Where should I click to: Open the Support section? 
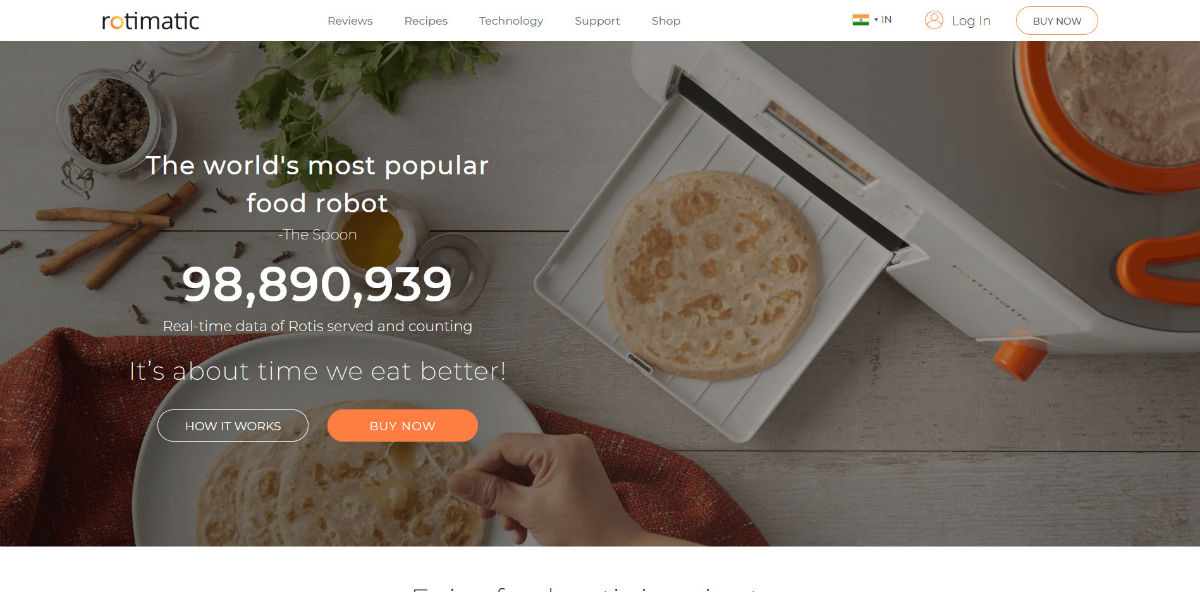597,21
